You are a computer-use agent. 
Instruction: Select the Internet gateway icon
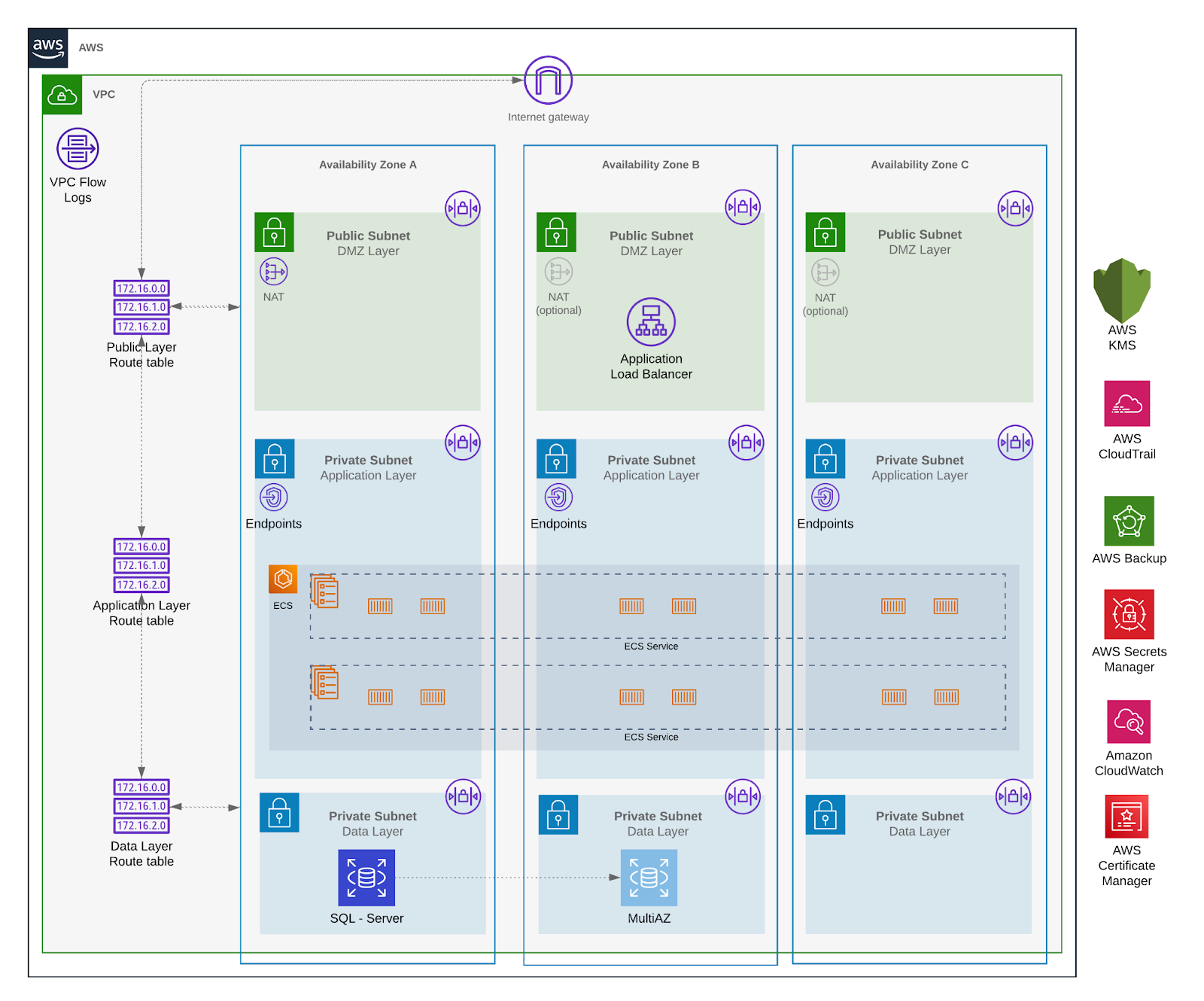click(549, 80)
